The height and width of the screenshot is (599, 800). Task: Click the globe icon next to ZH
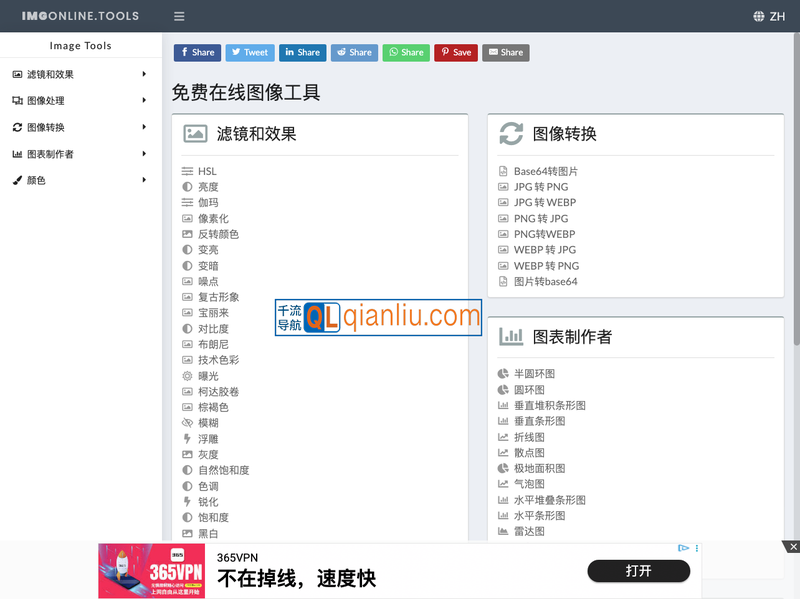click(760, 16)
